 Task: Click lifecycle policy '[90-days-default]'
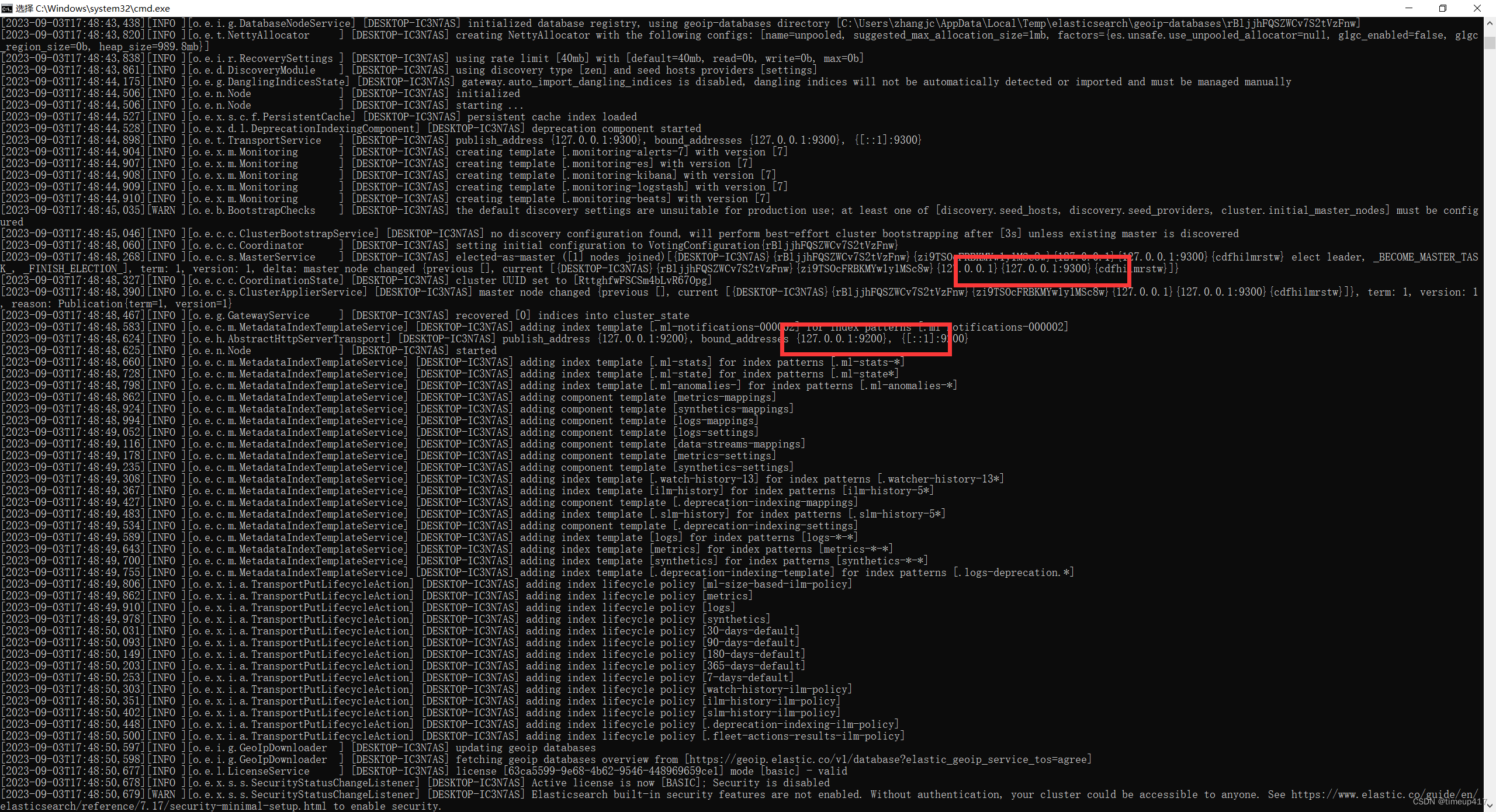point(751,643)
